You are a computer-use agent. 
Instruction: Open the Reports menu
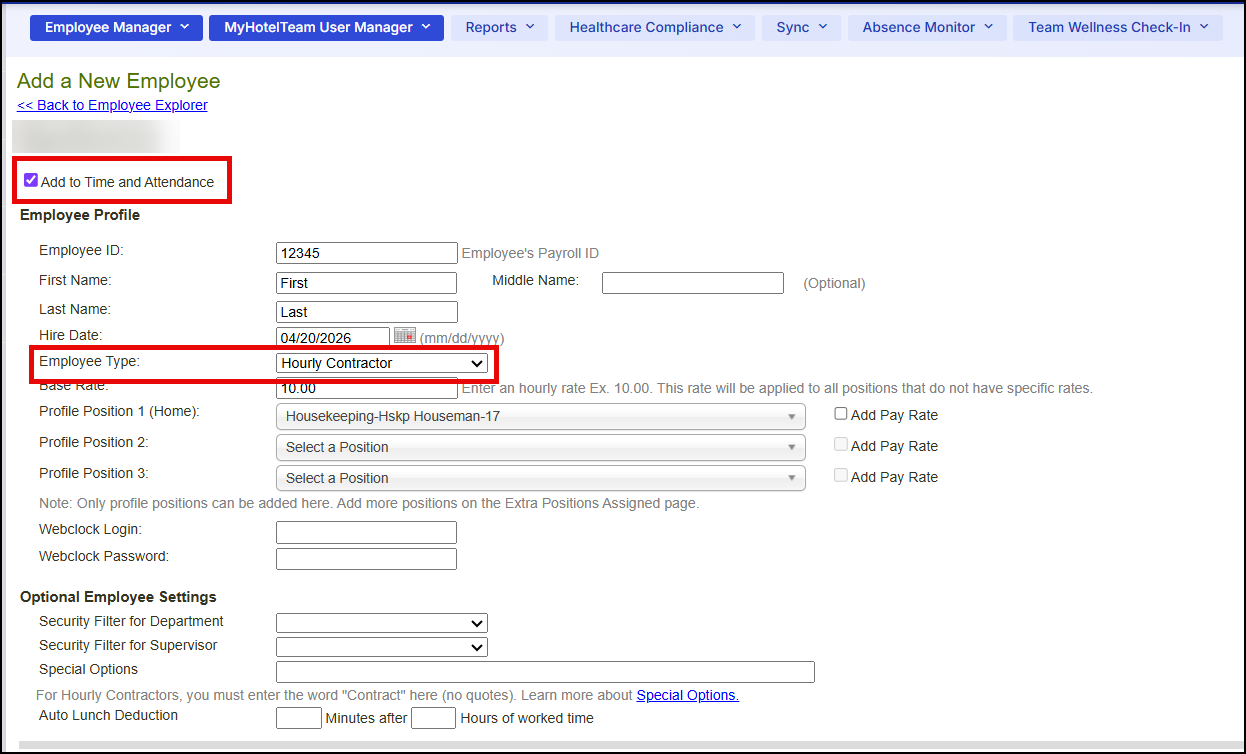[499, 27]
